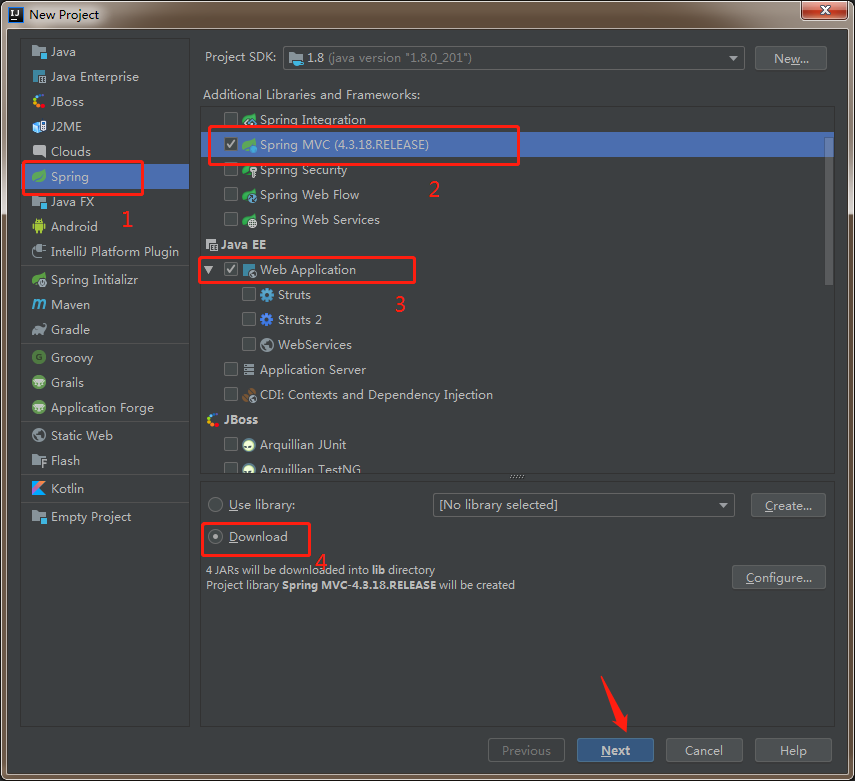
Task: Click the Flash project icon
Action: (39, 460)
